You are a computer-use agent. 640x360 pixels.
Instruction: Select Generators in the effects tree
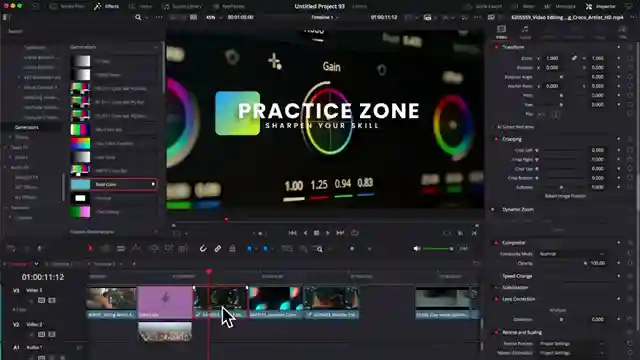click(x=27, y=127)
